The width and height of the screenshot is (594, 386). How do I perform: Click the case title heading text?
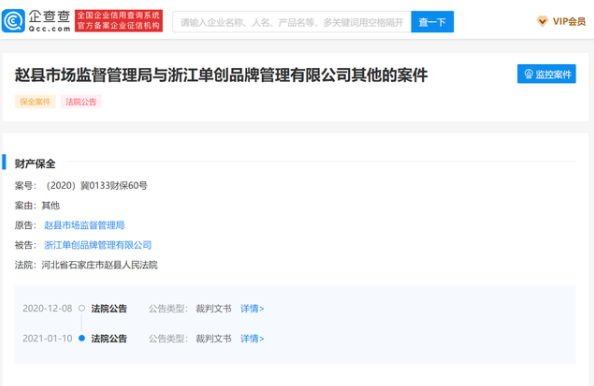point(221,75)
